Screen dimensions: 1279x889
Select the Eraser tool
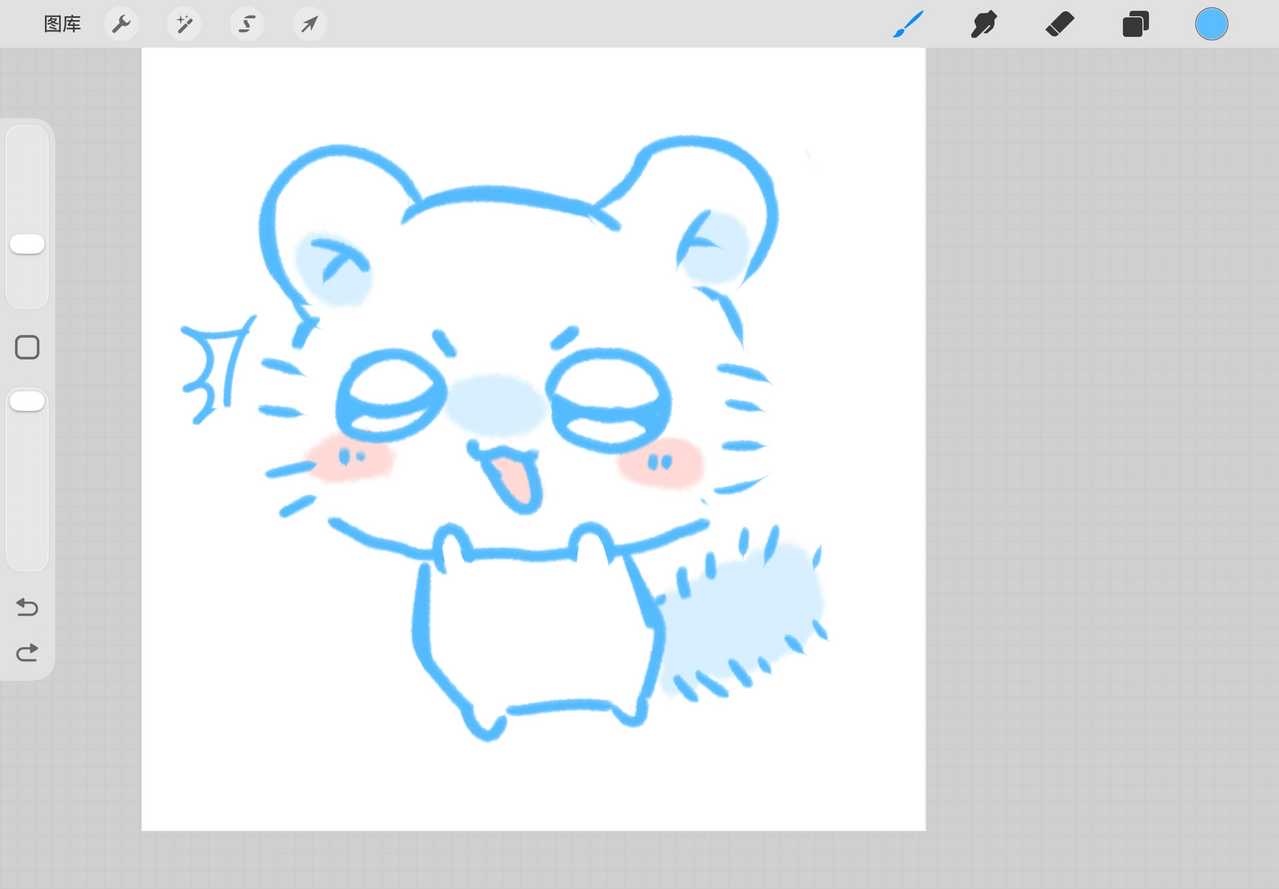click(x=1060, y=24)
